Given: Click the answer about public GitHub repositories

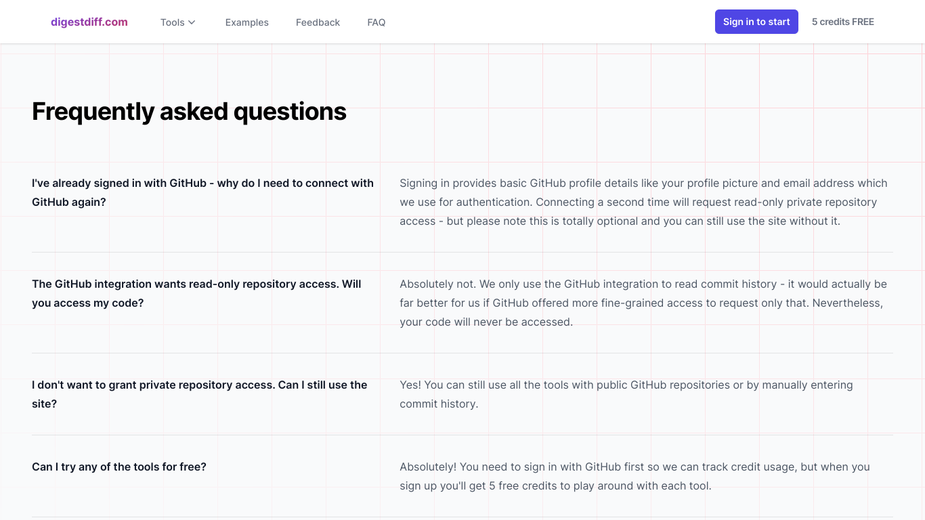Looking at the screenshot, I should point(626,394).
